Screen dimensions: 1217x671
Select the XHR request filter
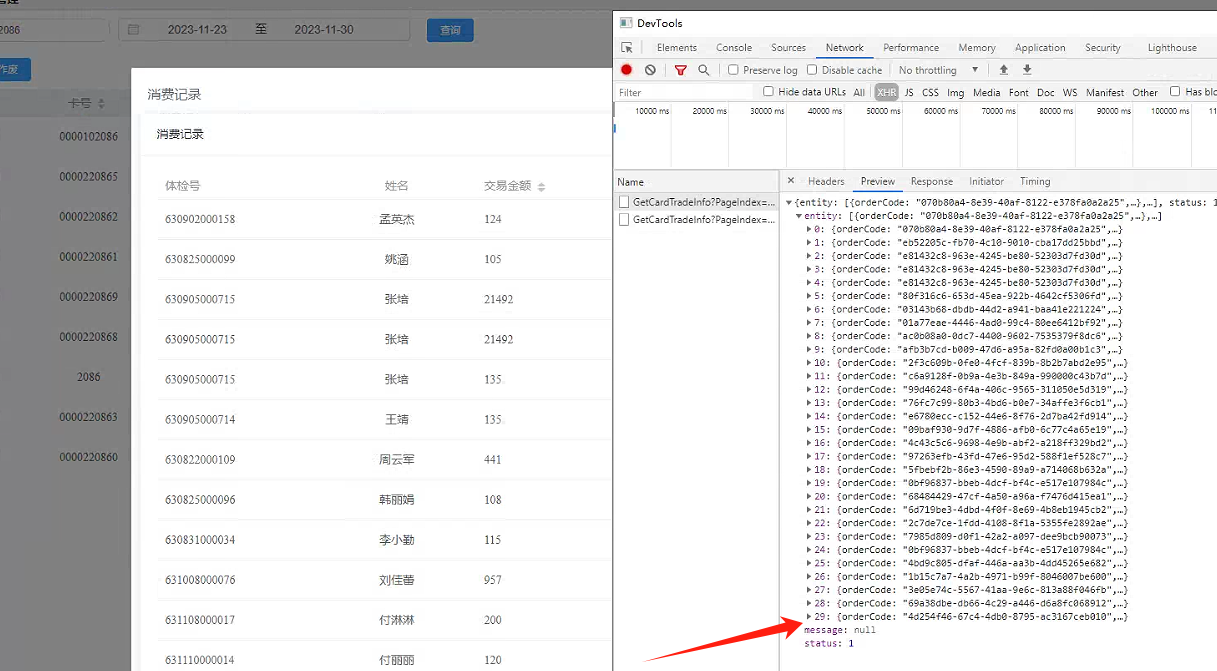tap(886, 92)
